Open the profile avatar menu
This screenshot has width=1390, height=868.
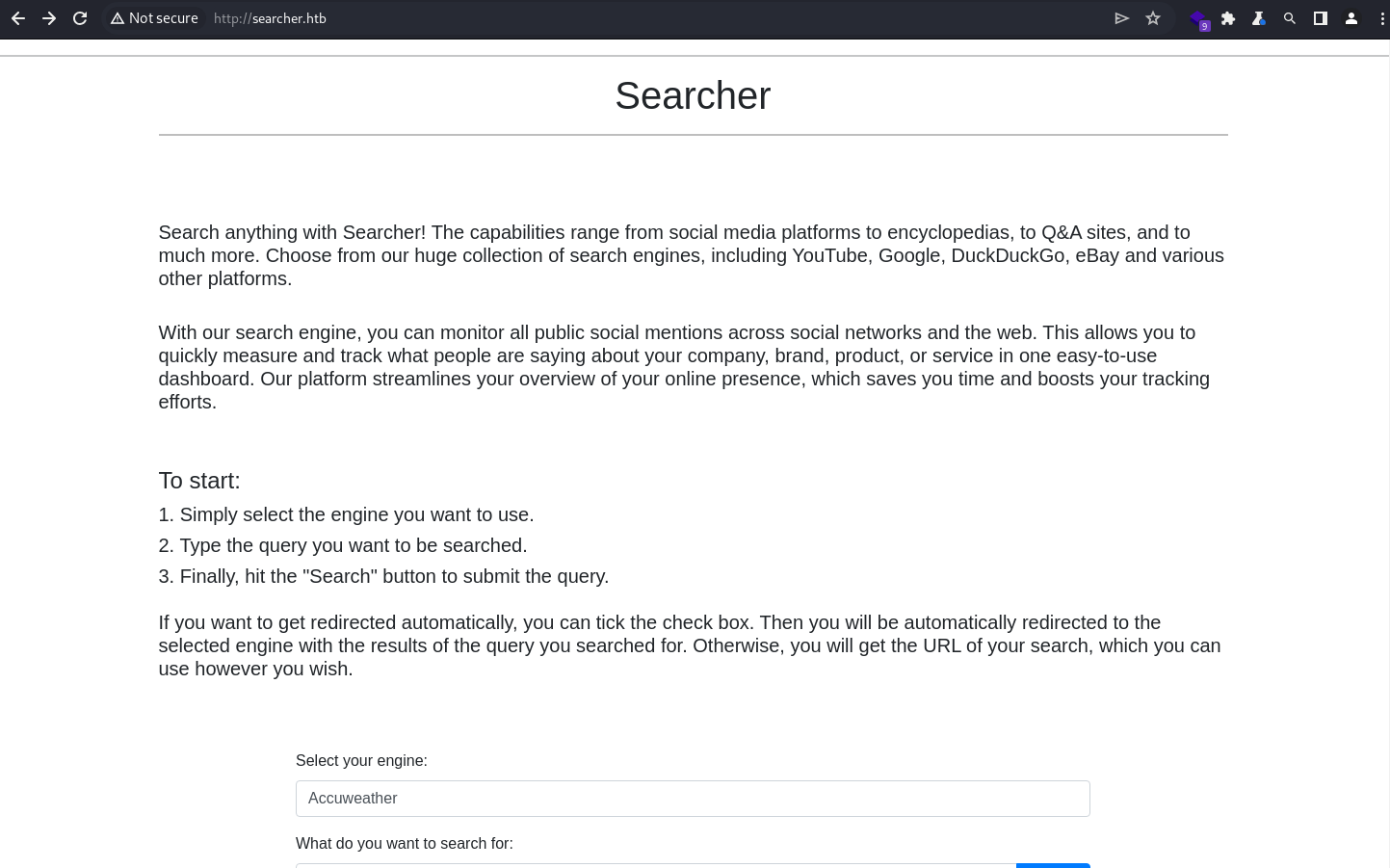[x=1351, y=18]
